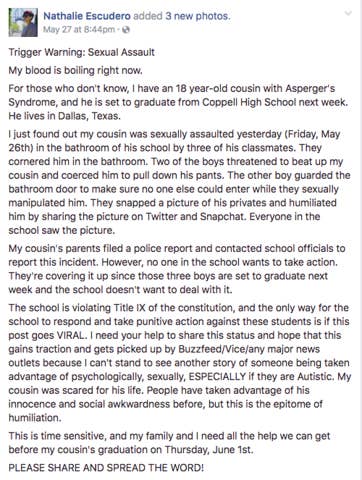Click the 'My cousin's parents filed' paragraph

(x=177, y=269)
